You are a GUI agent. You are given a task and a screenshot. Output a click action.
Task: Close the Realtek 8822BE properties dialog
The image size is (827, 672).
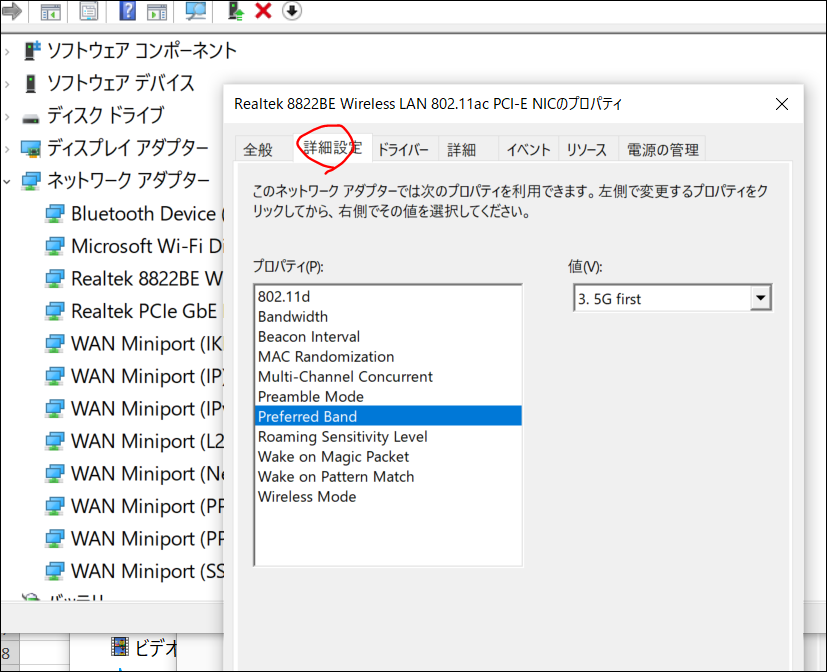(782, 104)
